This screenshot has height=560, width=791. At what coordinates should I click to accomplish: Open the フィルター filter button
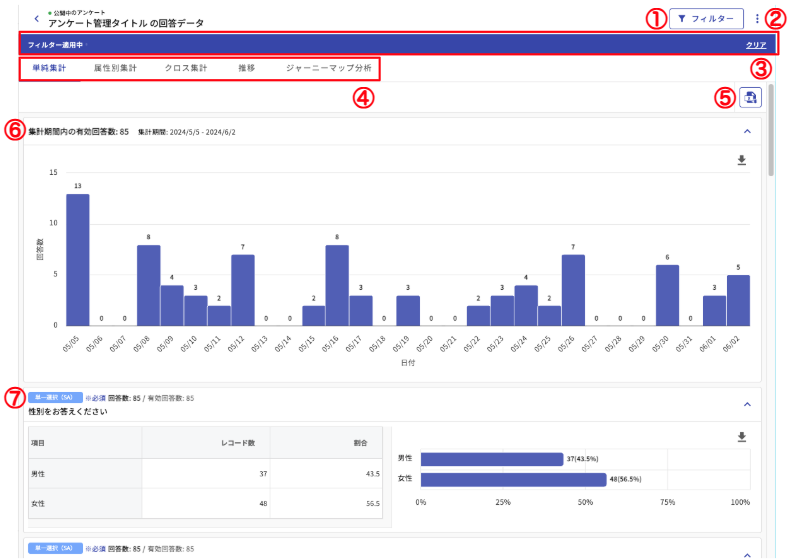pos(707,18)
